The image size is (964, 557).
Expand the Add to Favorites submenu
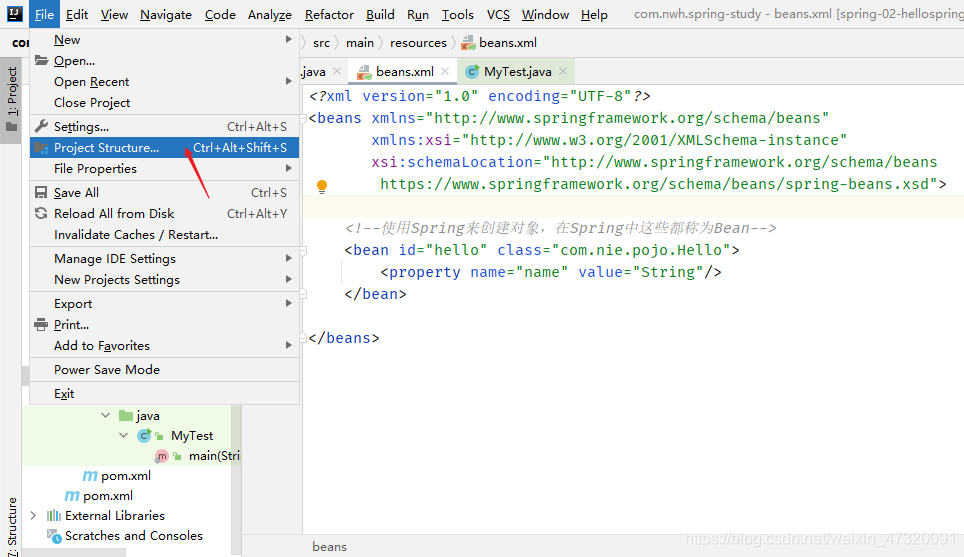click(288, 346)
